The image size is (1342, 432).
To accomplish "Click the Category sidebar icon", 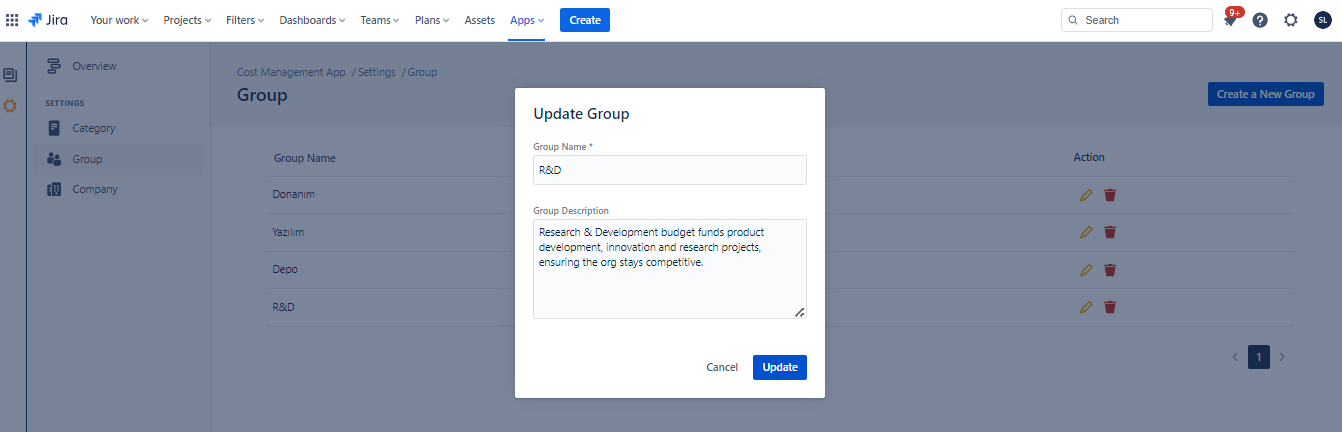I will (55, 128).
